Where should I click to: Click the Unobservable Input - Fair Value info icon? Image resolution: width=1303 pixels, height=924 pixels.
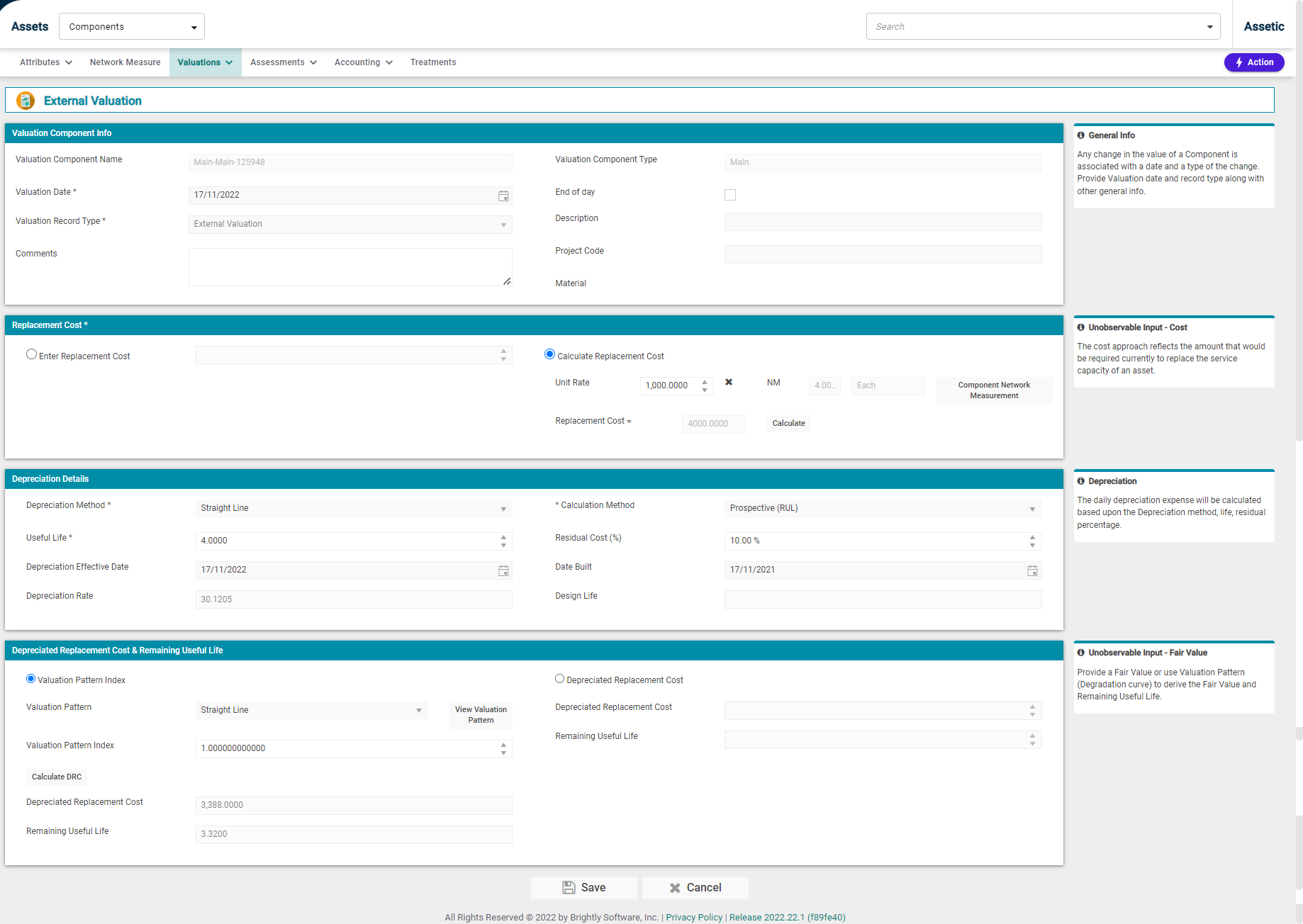click(1081, 653)
